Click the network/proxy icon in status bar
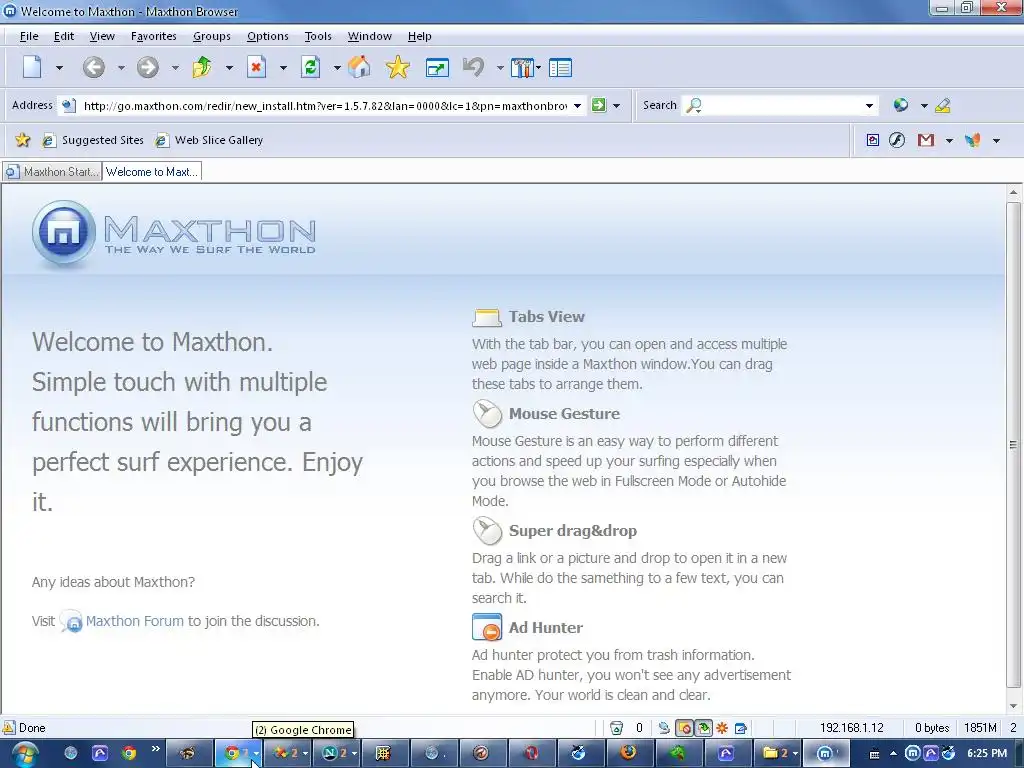The height and width of the screenshot is (768, 1024). tap(664, 728)
